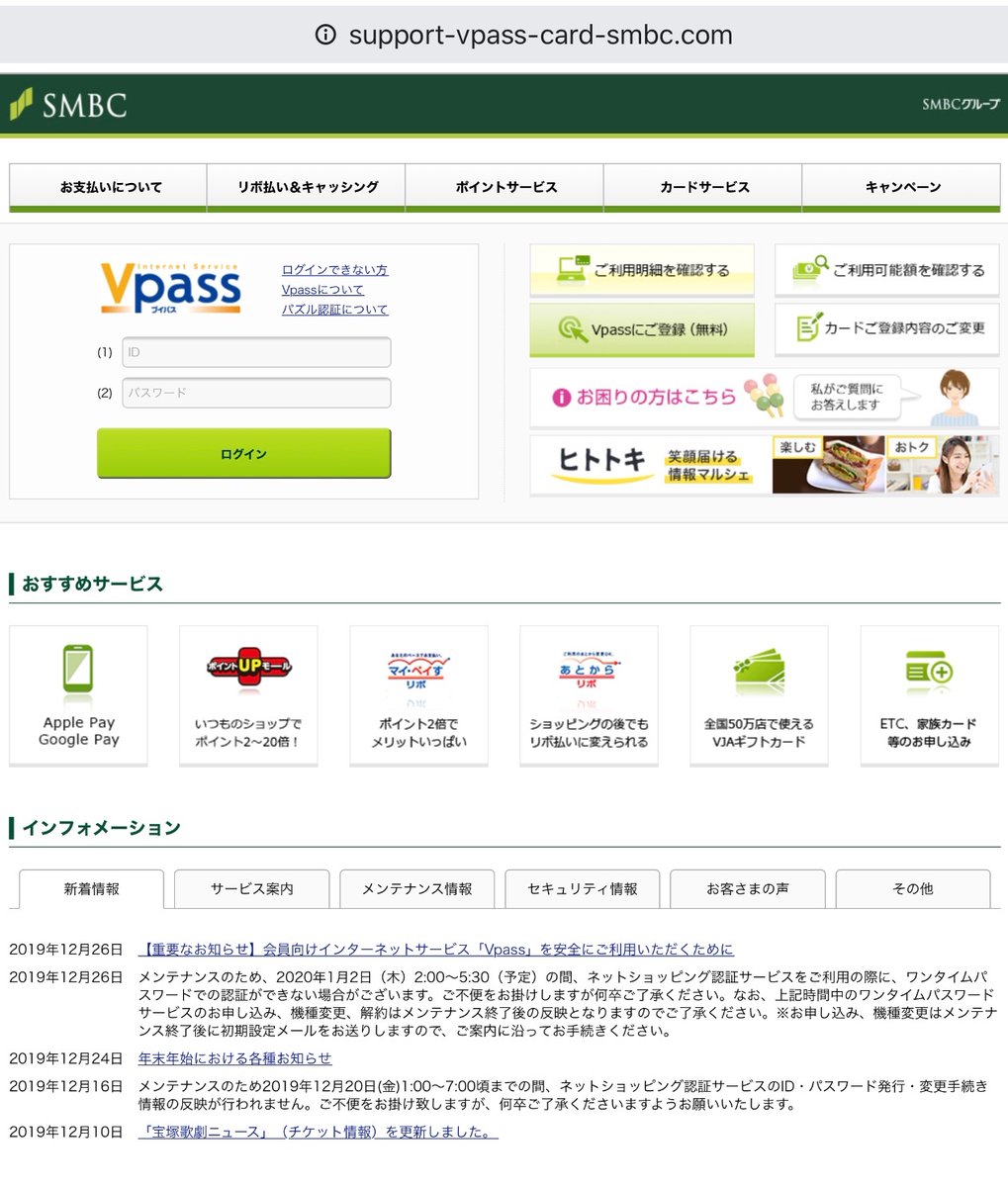Image resolution: width=1008 pixels, height=1187 pixels.
Task: Open the パズル認証について link
Action: tap(334, 310)
